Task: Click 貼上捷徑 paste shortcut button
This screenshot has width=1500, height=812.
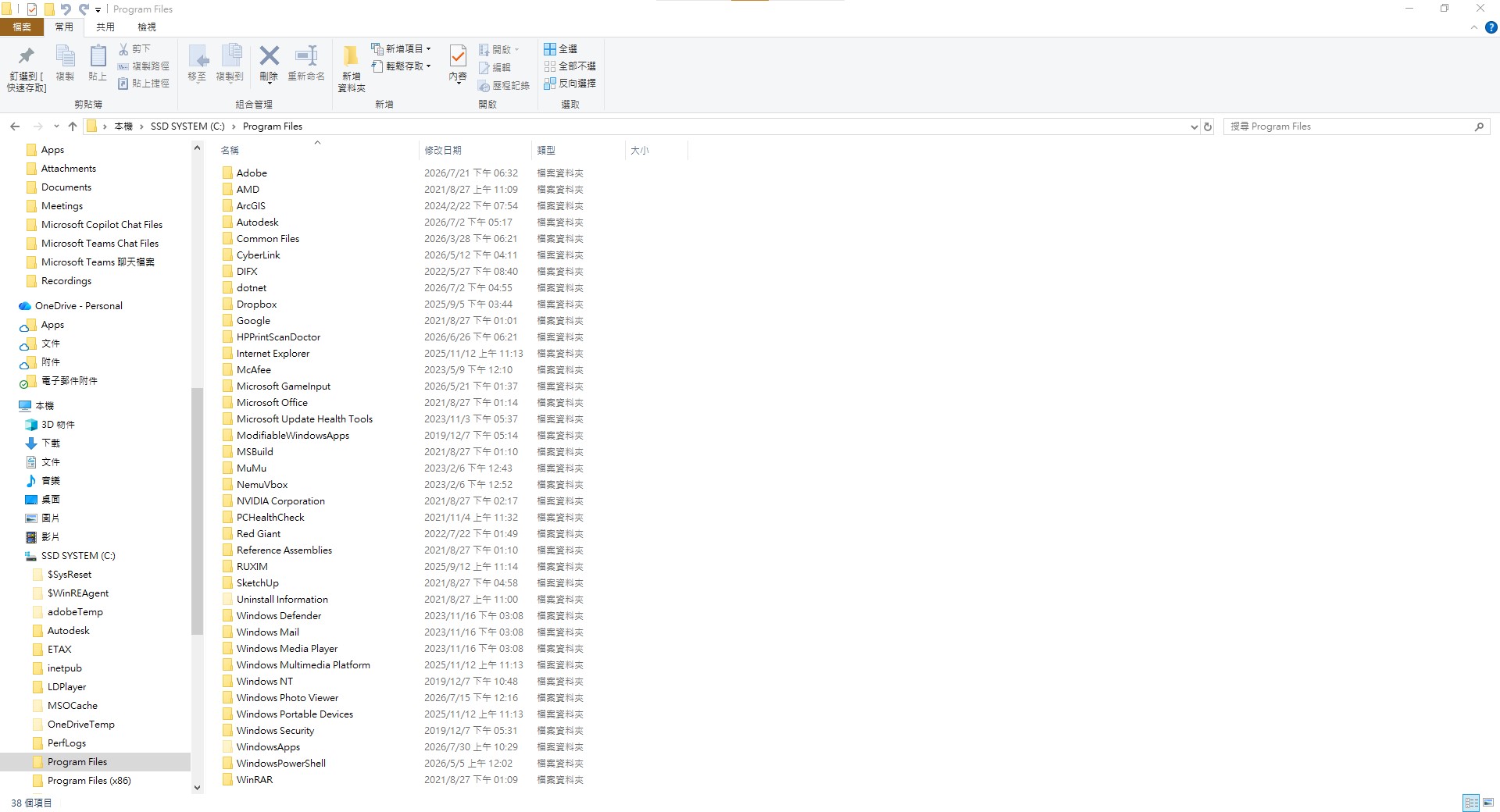Action: (x=143, y=84)
